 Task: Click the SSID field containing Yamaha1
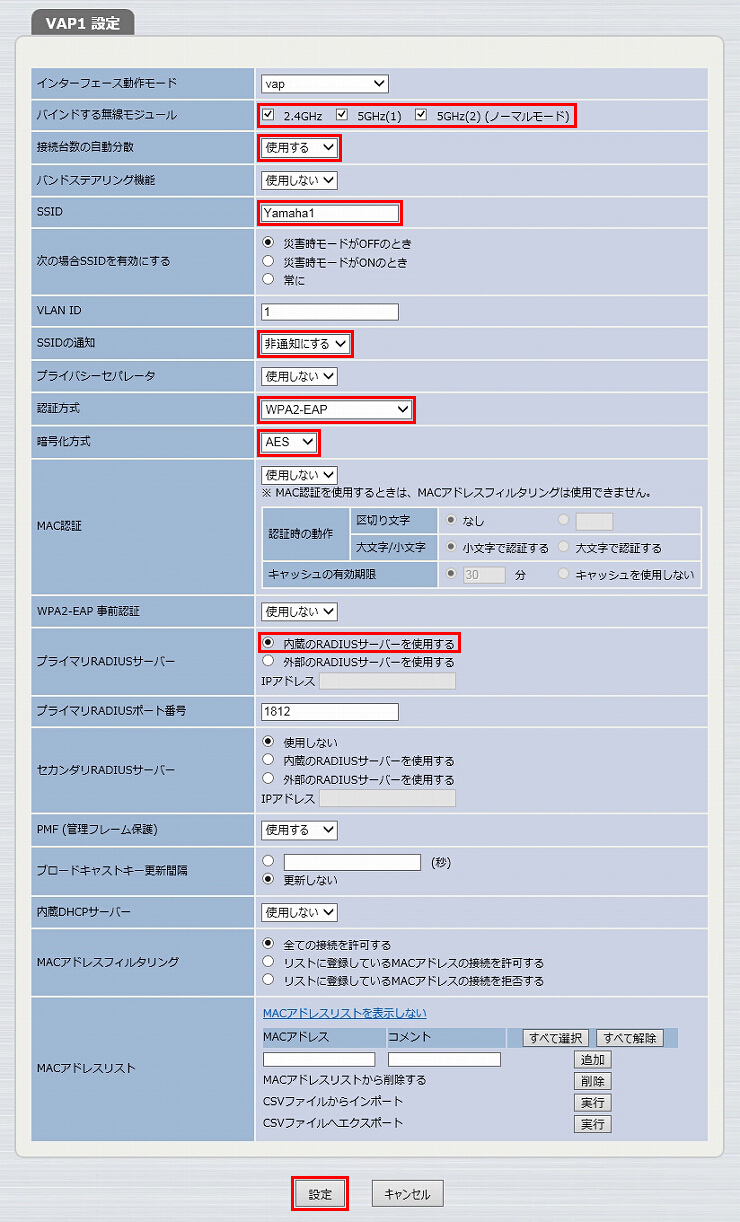tap(330, 213)
